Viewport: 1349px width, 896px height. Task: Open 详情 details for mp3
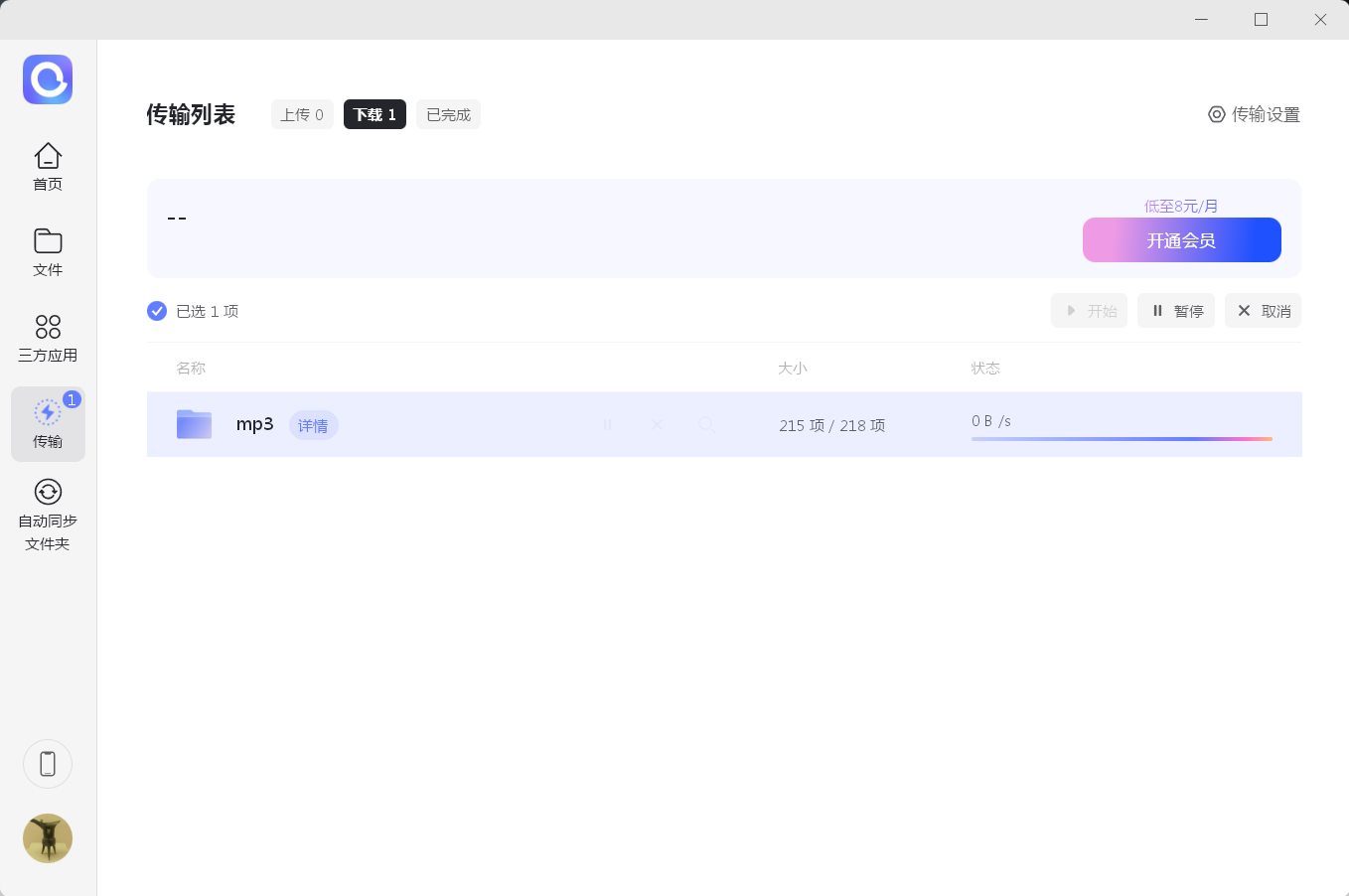pyautogui.click(x=313, y=425)
